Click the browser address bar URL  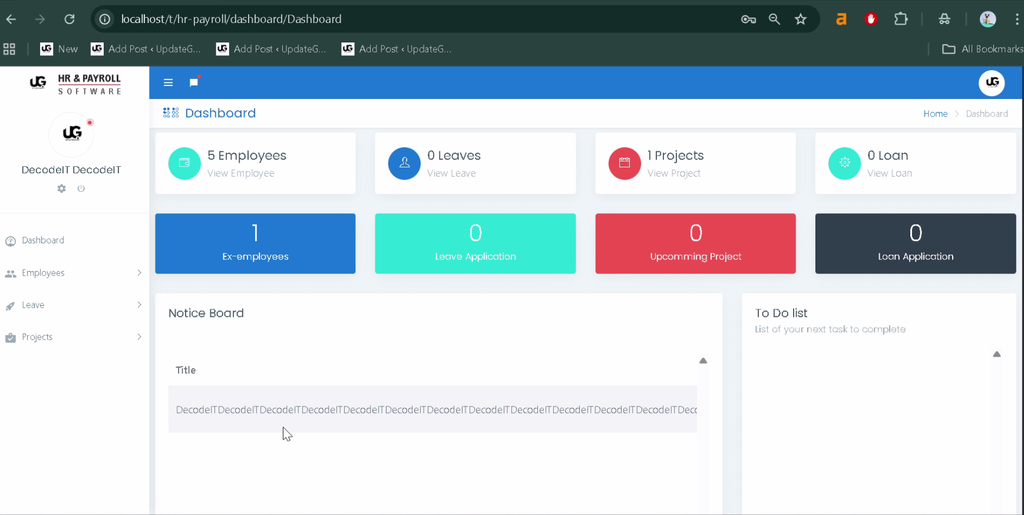[231, 19]
